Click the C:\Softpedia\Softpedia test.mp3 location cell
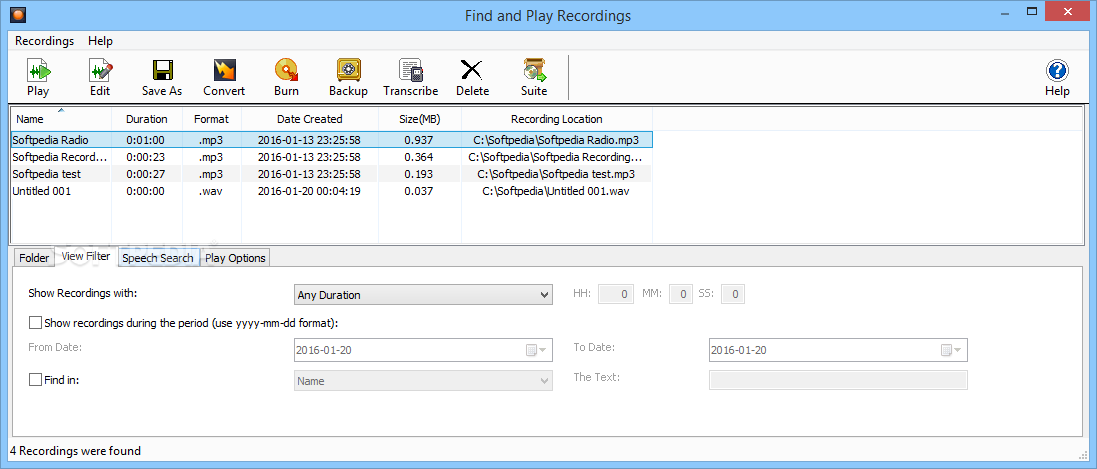This screenshot has height=469, width=1097. 556,174
